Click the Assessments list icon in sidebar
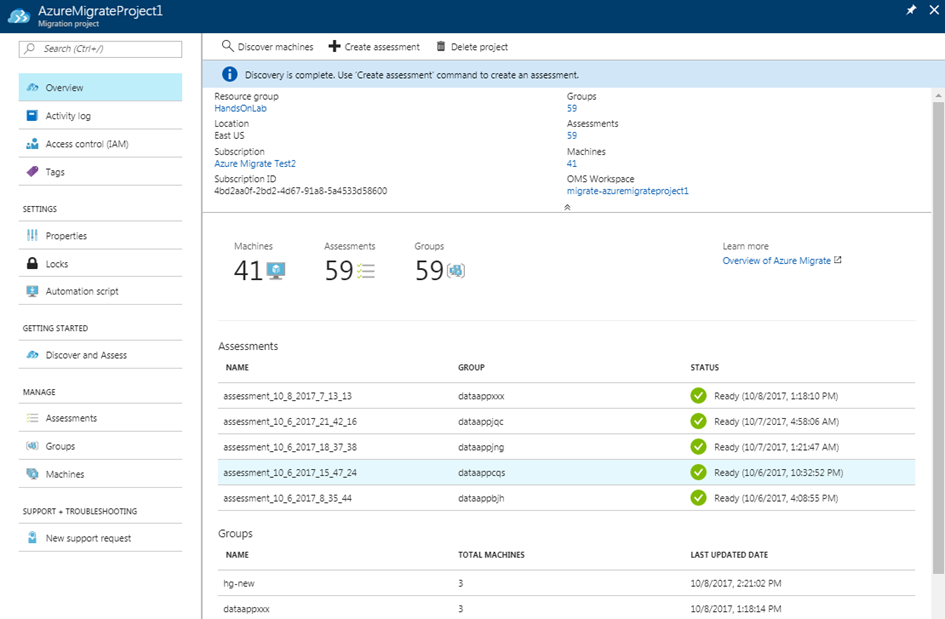The width and height of the screenshot is (945, 619). pyautogui.click(x=33, y=418)
